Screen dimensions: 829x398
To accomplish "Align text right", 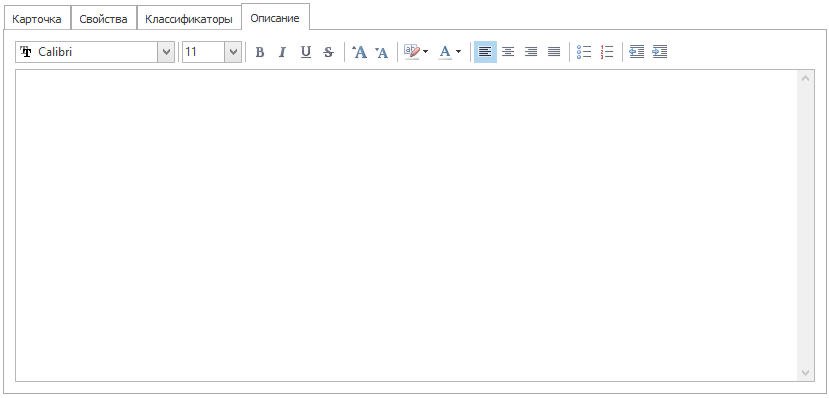I will [x=531, y=52].
